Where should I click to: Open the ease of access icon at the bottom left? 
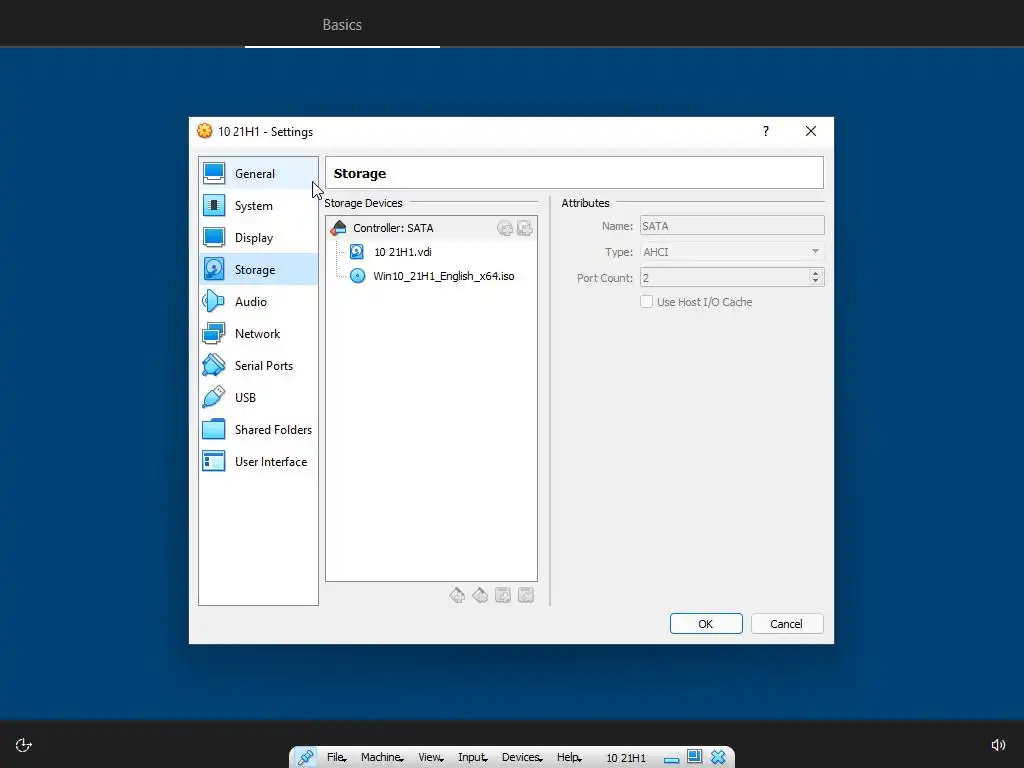tap(24, 745)
